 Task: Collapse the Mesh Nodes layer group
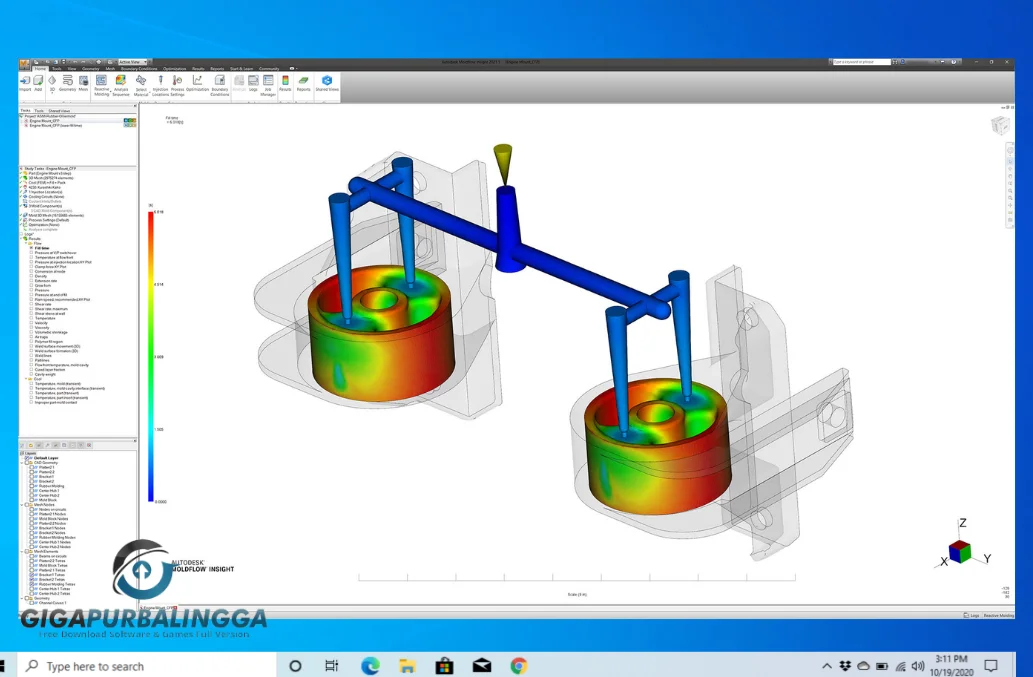pyautogui.click(x=22, y=504)
